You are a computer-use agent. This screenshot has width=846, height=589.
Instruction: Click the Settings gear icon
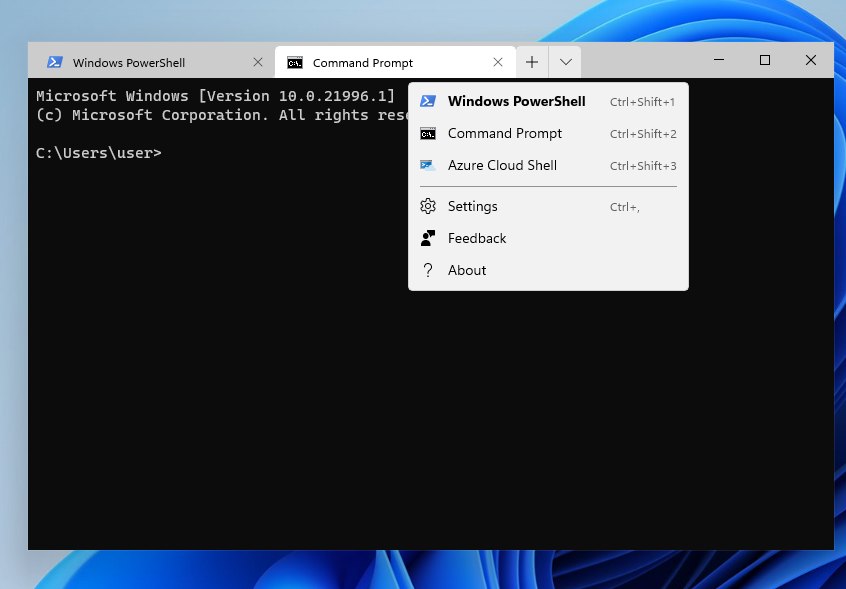428,206
